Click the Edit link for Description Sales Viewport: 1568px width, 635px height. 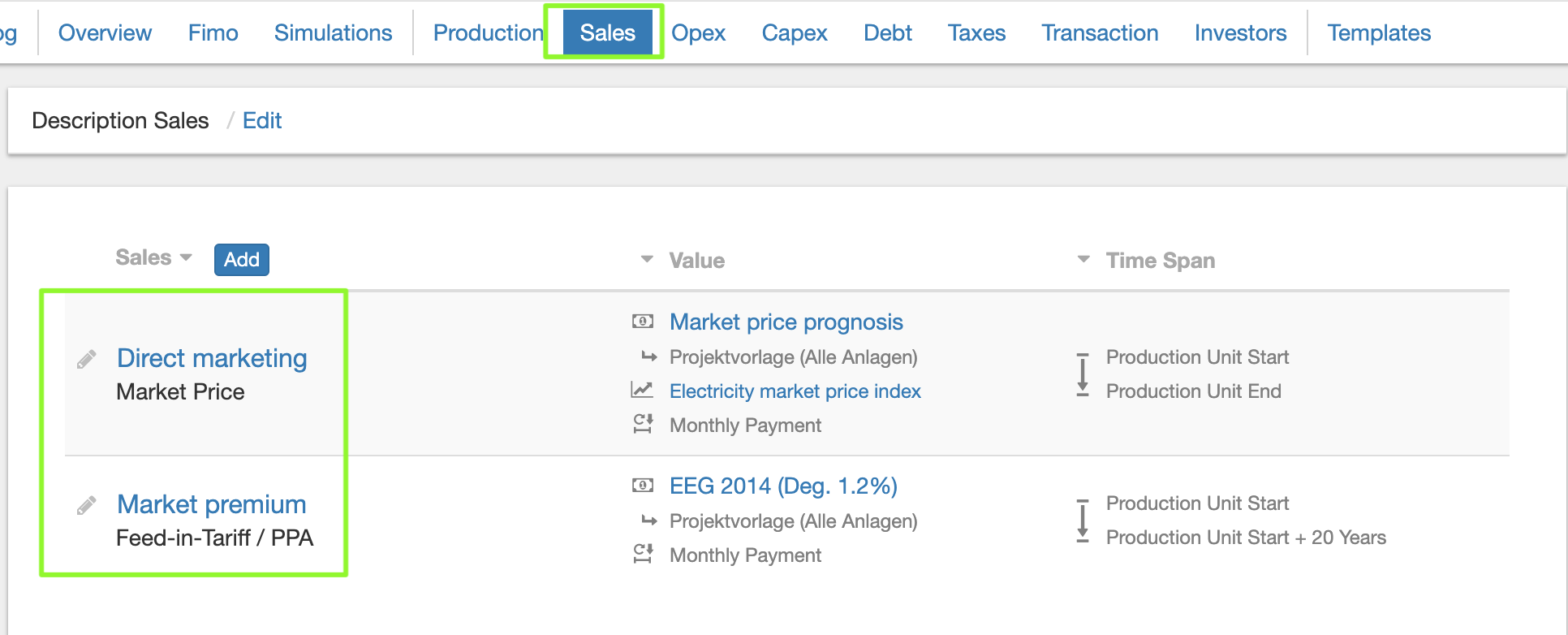[261, 121]
